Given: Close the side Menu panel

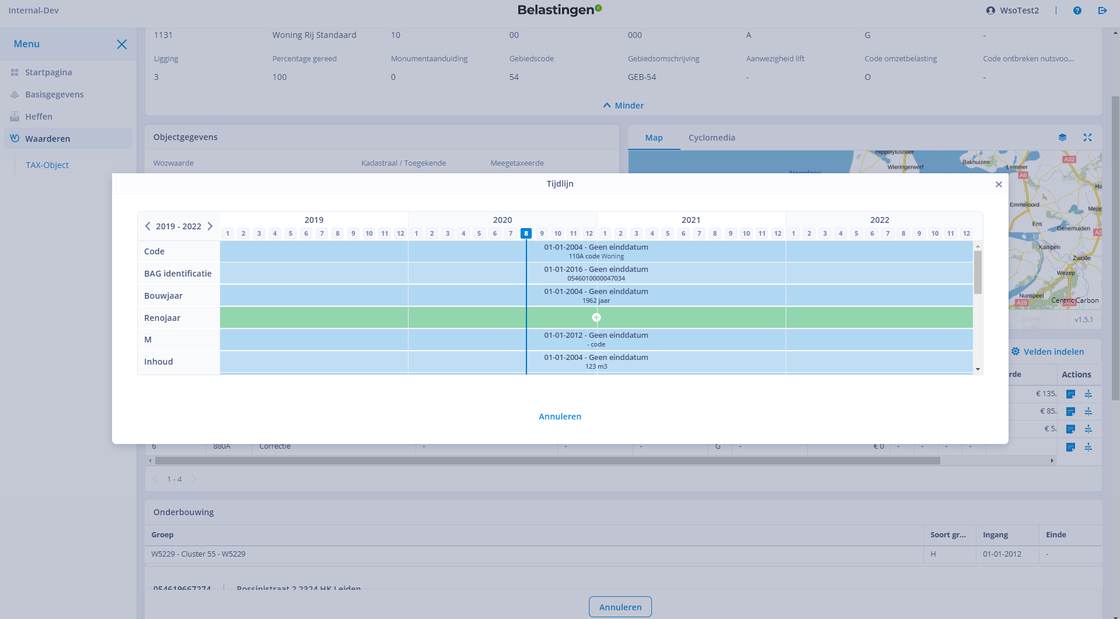Looking at the screenshot, I should pos(122,44).
